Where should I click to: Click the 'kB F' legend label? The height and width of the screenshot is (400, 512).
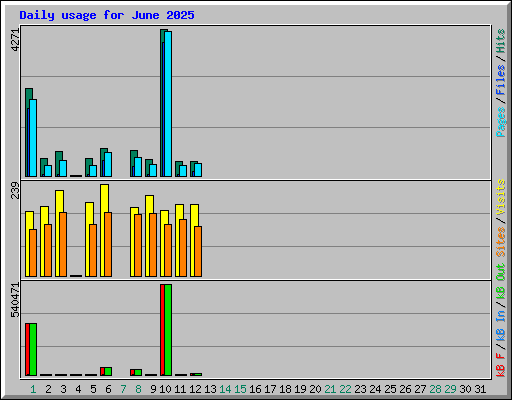[x=501, y=365]
